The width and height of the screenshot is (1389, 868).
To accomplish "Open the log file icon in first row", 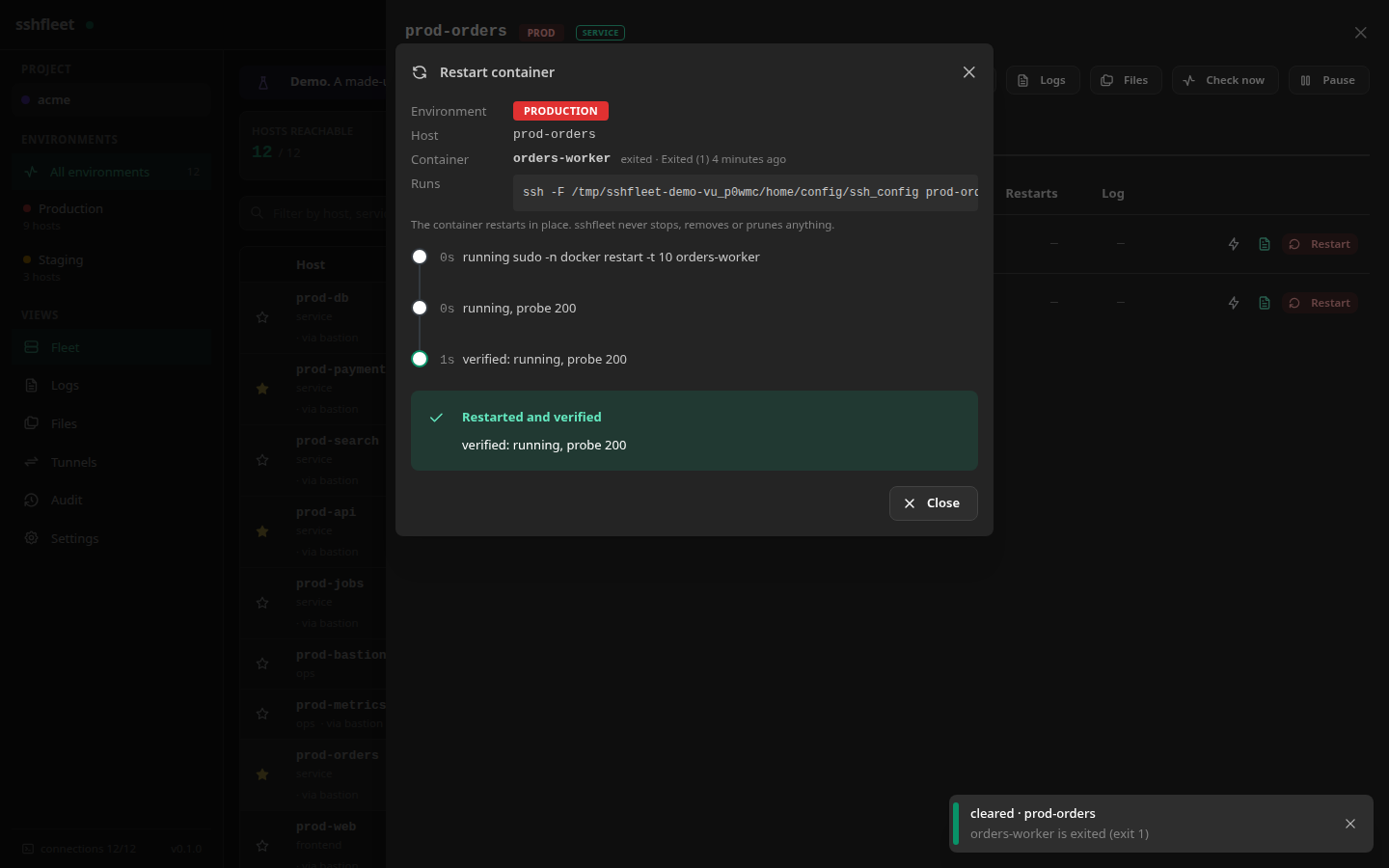I will pyautogui.click(x=1265, y=244).
